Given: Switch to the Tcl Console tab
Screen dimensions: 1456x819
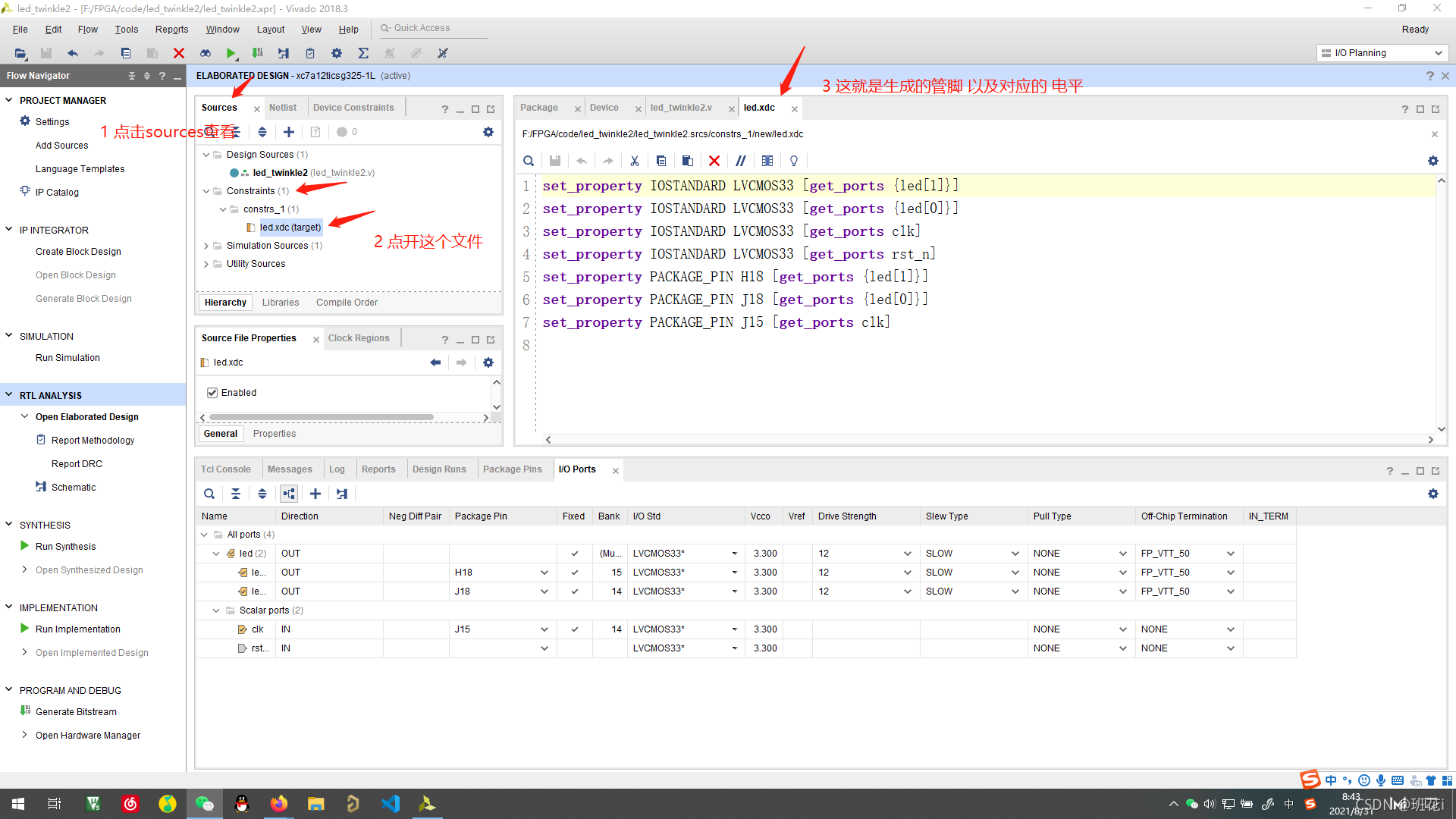Looking at the screenshot, I should [x=225, y=469].
